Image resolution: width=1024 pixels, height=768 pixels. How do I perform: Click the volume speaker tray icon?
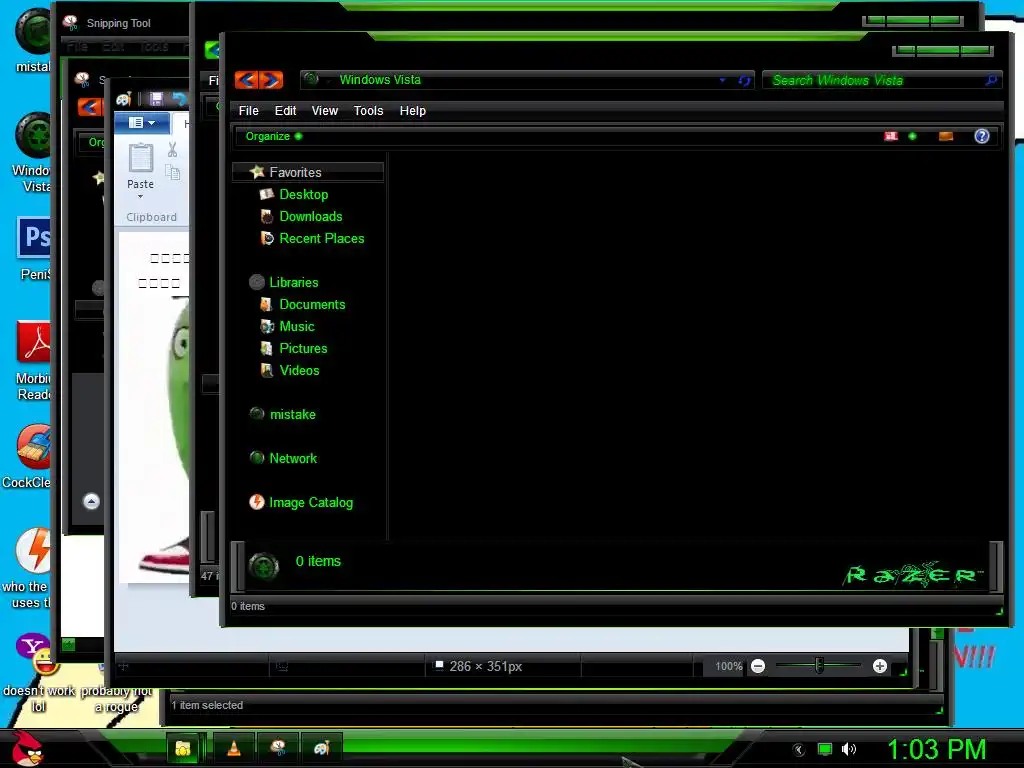[x=848, y=749]
